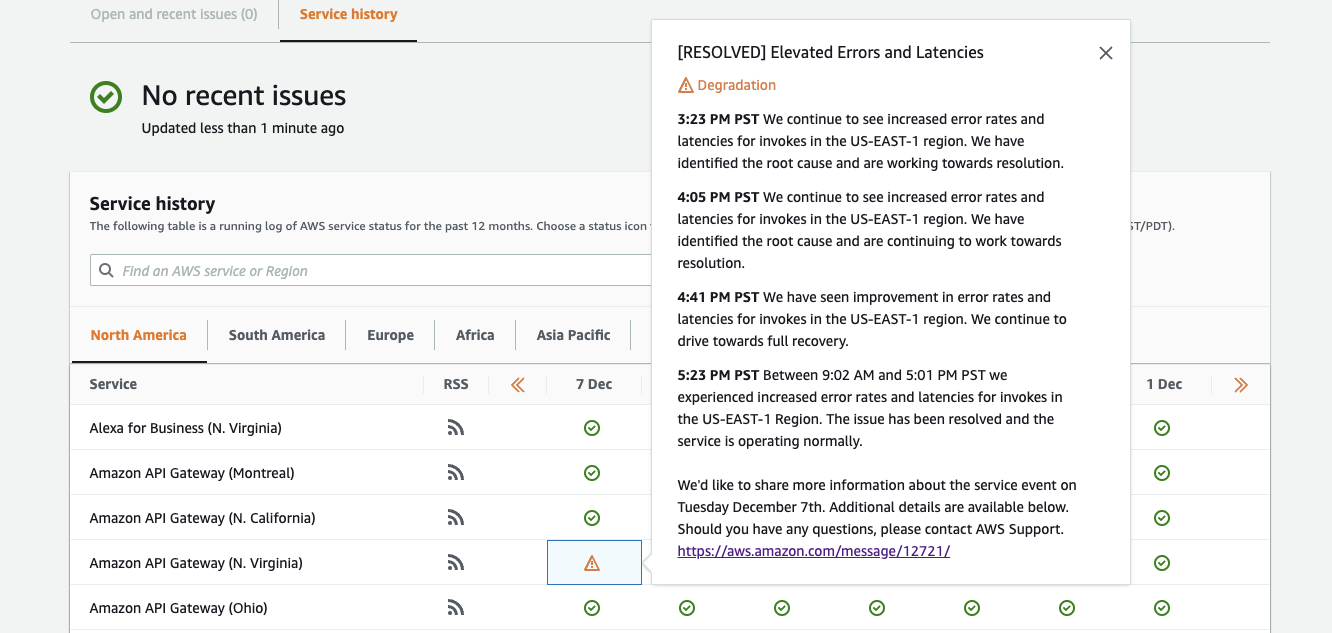This screenshot has height=633, width=1332.
Task: Open the aws.amazon.com/message/12721 link
Action: click(813, 551)
